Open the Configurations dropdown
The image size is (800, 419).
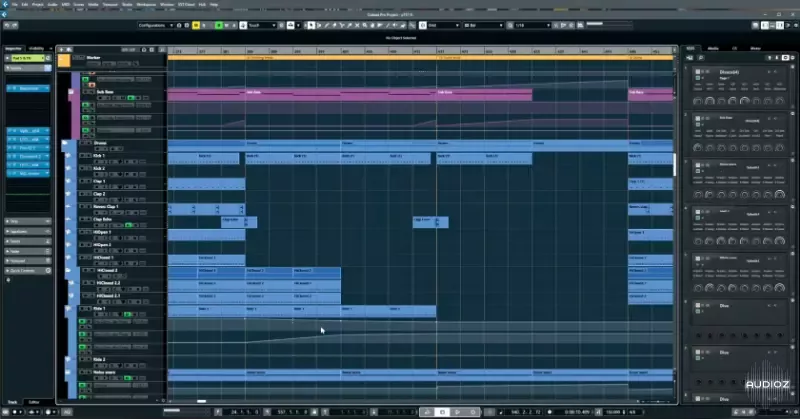pyautogui.click(x=156, y=25)
